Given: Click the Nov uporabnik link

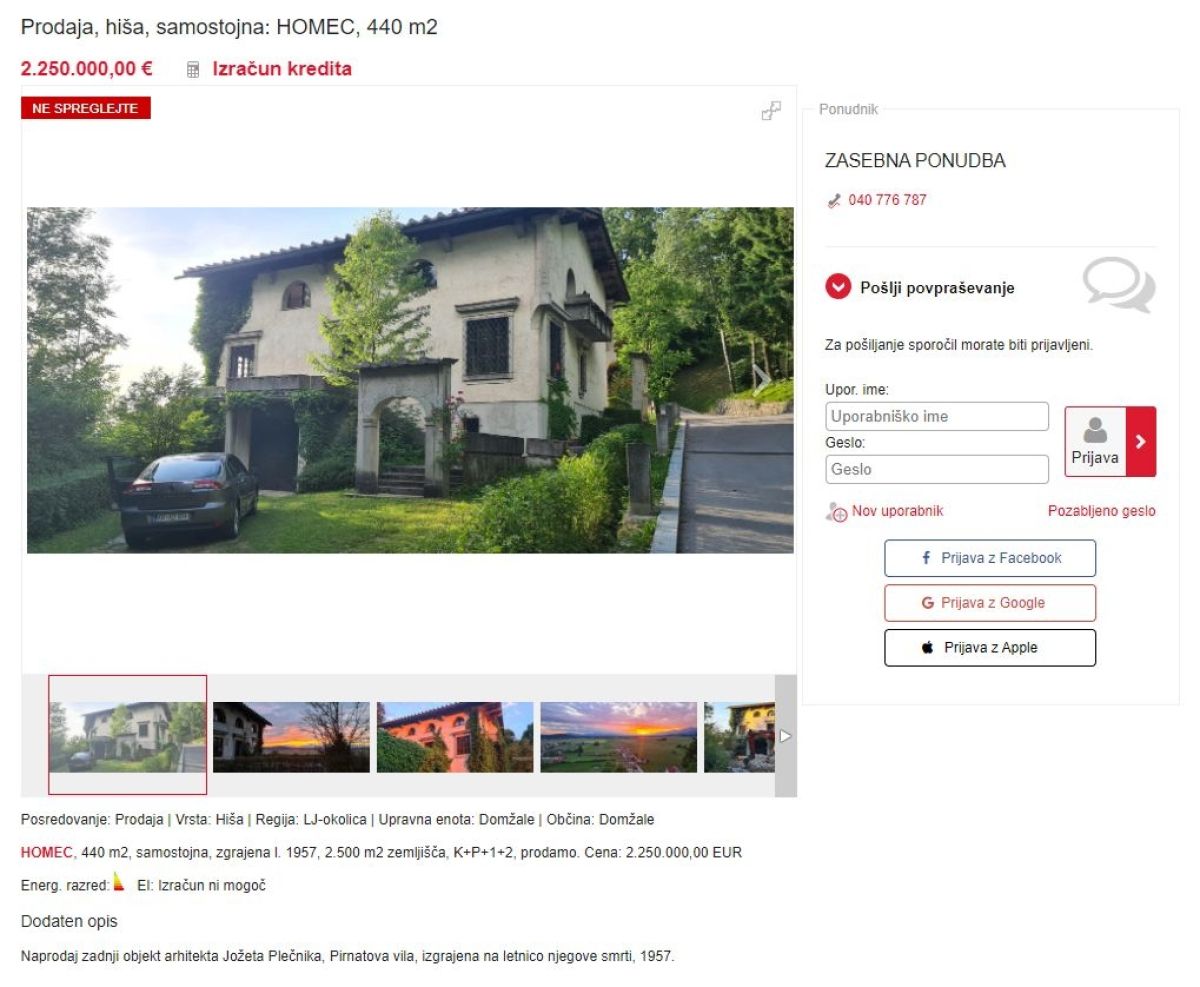Looking at the screenshot, I should [x=897, y=511].
